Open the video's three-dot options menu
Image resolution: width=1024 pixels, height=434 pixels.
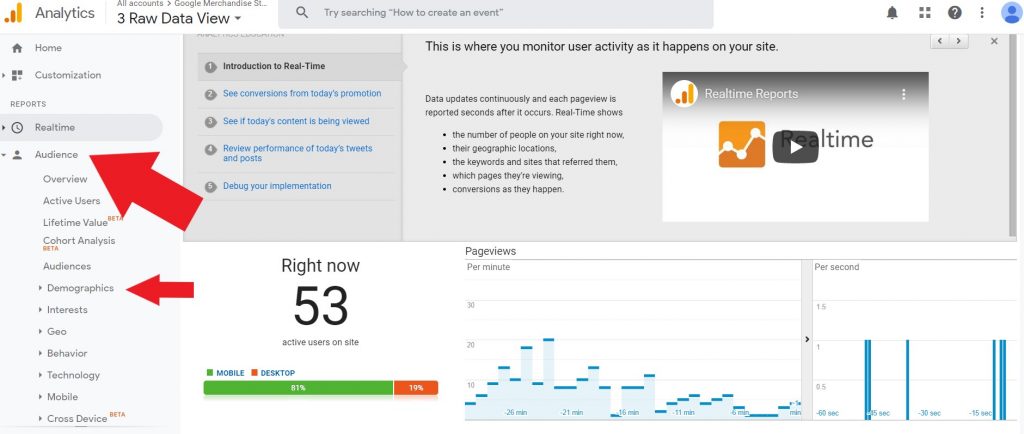[x=904, y=94]
